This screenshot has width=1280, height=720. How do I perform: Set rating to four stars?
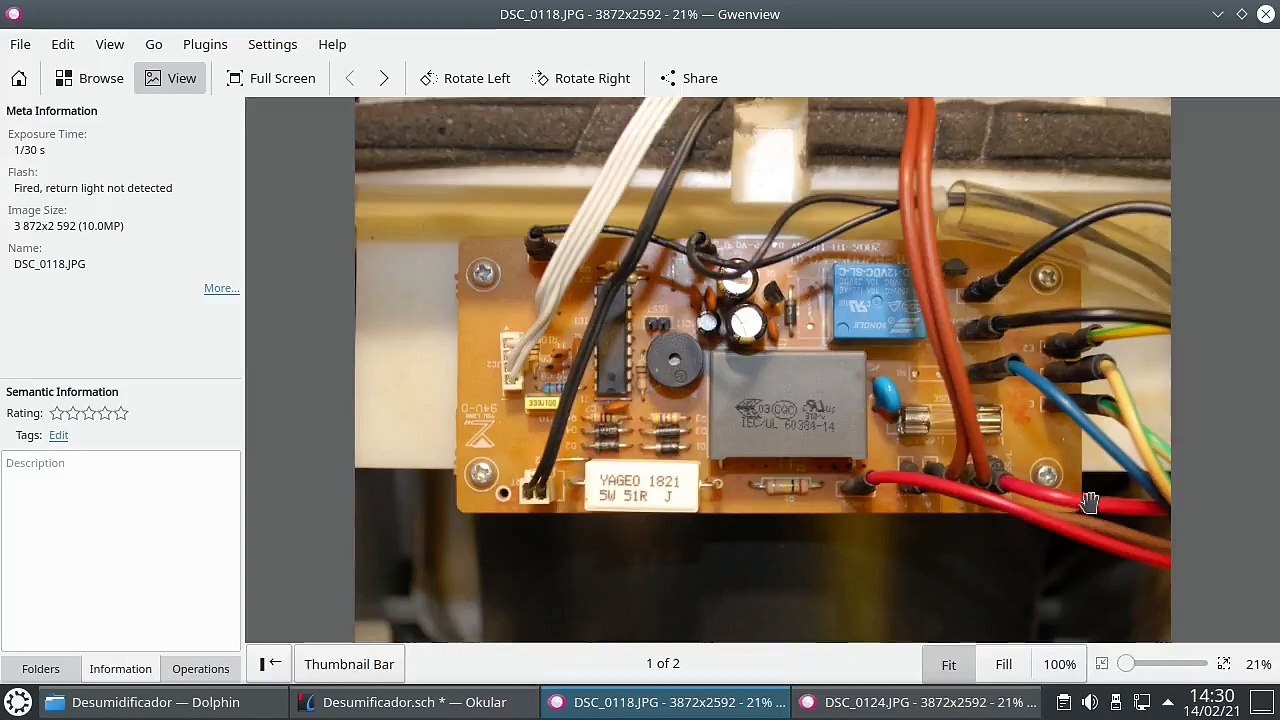105,413
